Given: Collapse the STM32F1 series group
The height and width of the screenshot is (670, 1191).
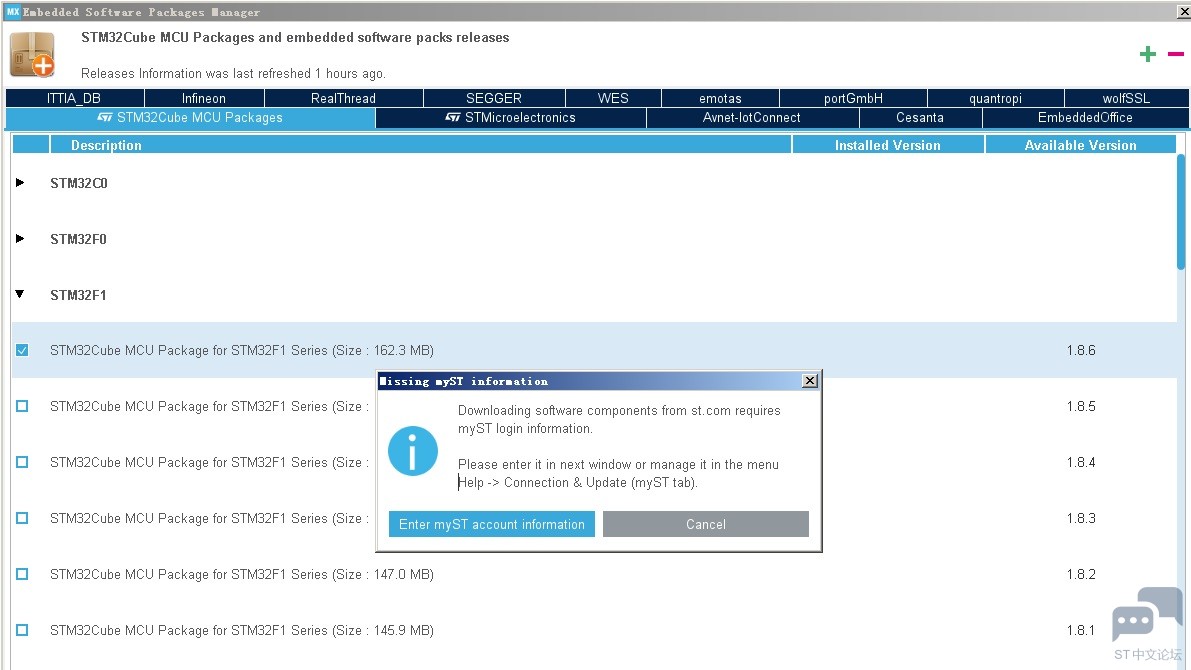Looking at the screenshot, I should coord(21,295).
